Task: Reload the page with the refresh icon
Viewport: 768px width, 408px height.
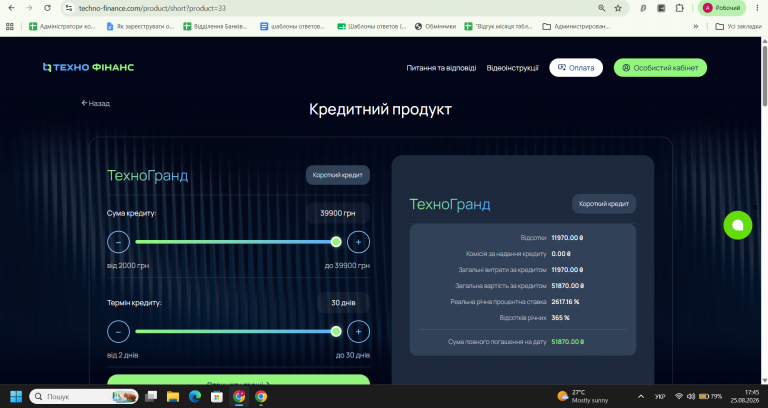Action: [48, 8]
